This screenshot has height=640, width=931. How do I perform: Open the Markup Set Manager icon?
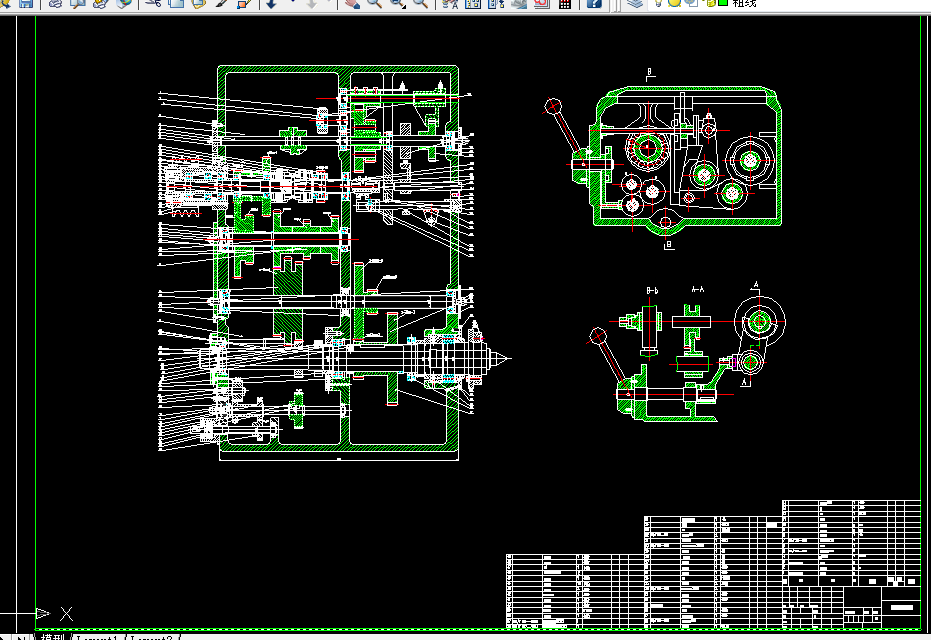coord(542,4)
